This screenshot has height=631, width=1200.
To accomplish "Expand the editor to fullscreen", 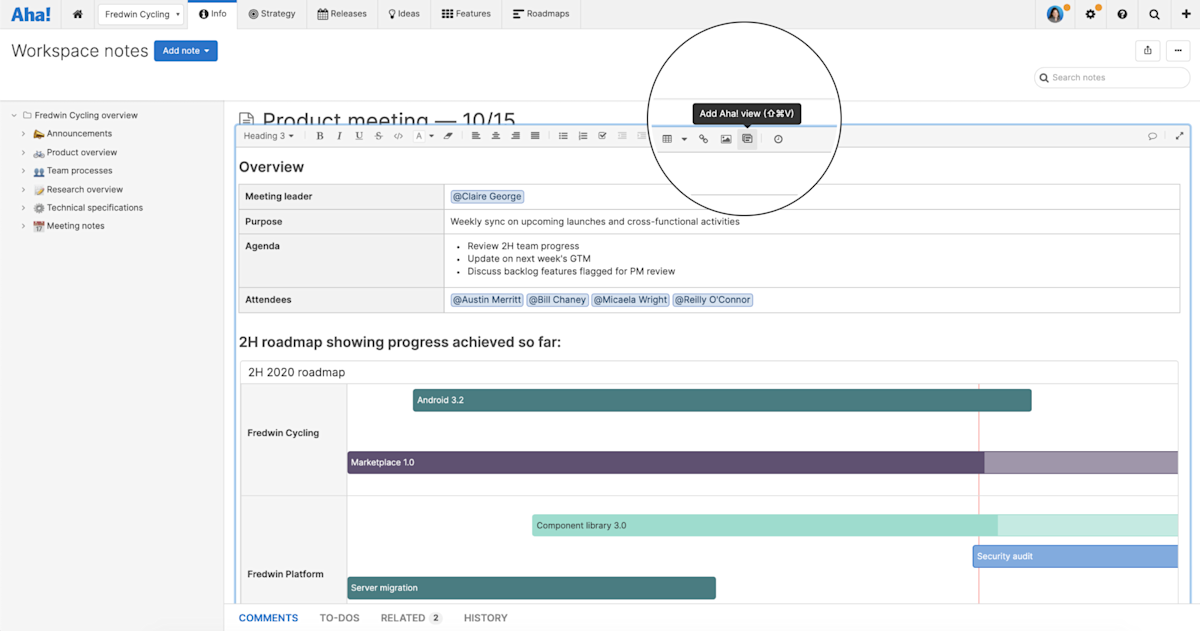I will pyautogui.click(x=1180, y=136).
